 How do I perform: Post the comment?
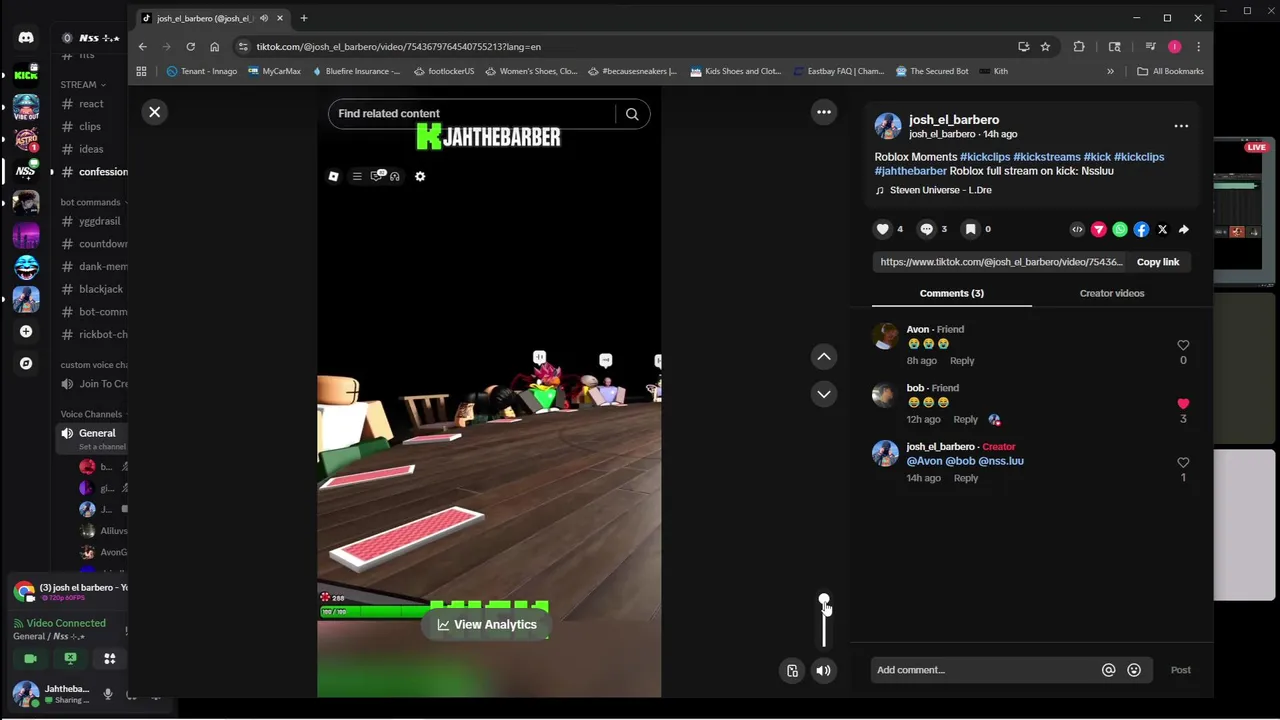[x=1180, y=670]
